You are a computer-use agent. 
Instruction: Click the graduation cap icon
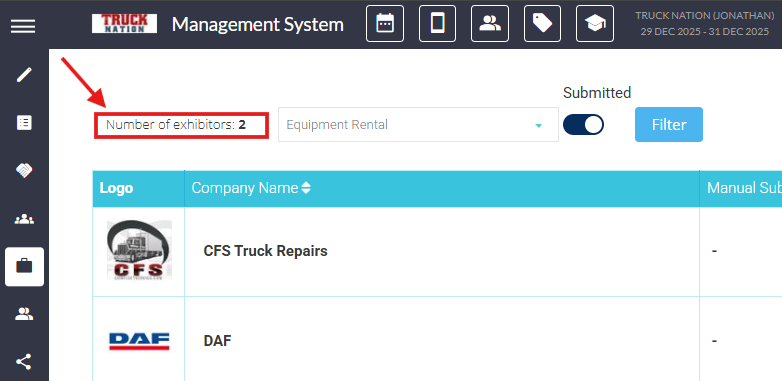click(595, 23)
